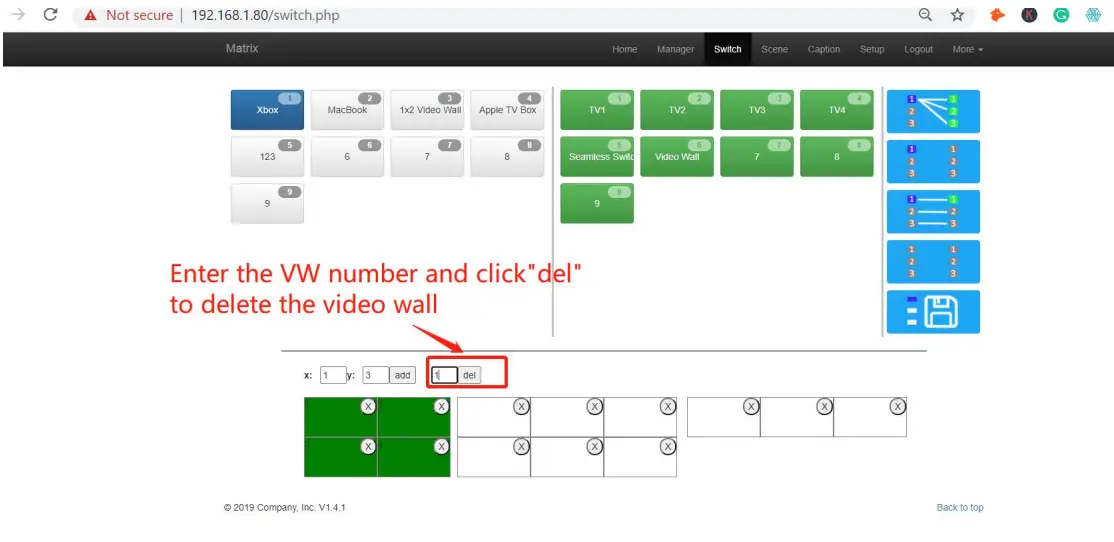Choose the TV4 output
The height and width of the screenshot is (542, 1114).
[x=837, y=110]
